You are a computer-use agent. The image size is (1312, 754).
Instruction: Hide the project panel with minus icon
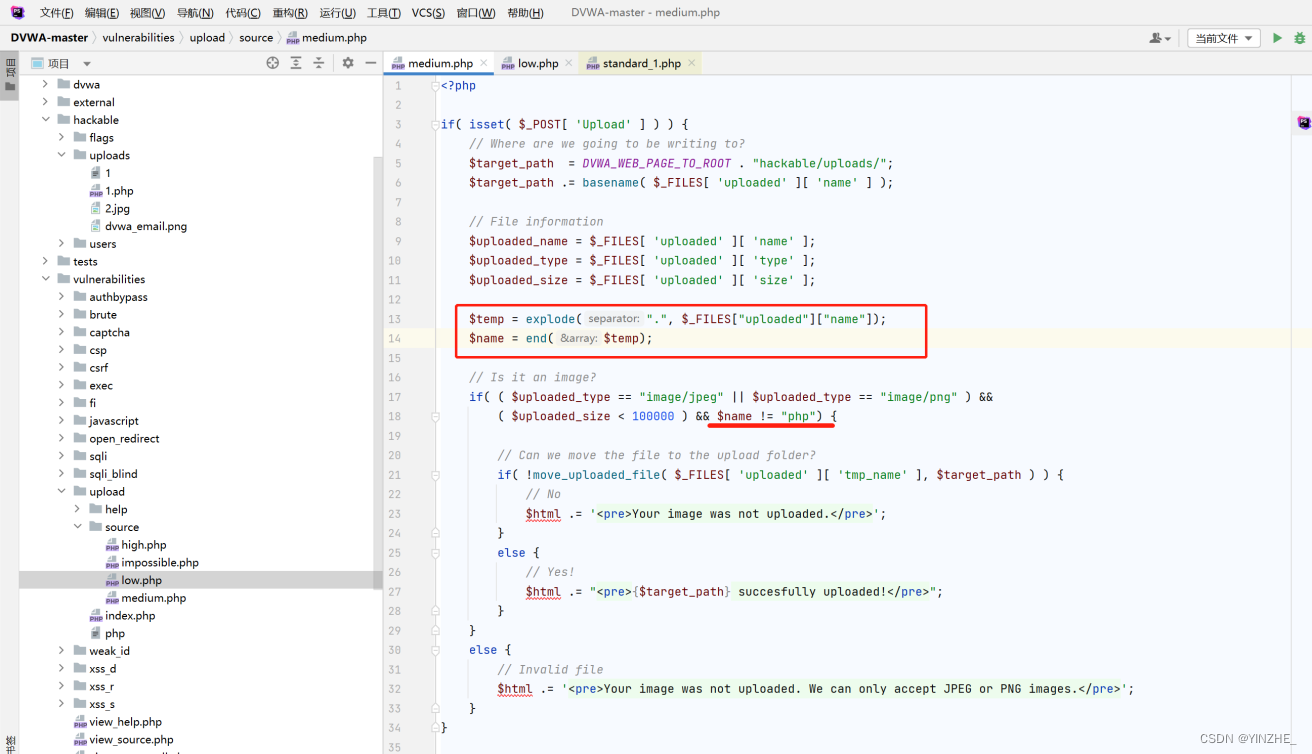[370, 63]
